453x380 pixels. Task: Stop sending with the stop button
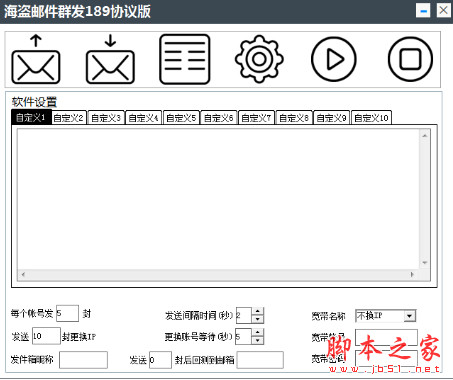coord(410,59)
